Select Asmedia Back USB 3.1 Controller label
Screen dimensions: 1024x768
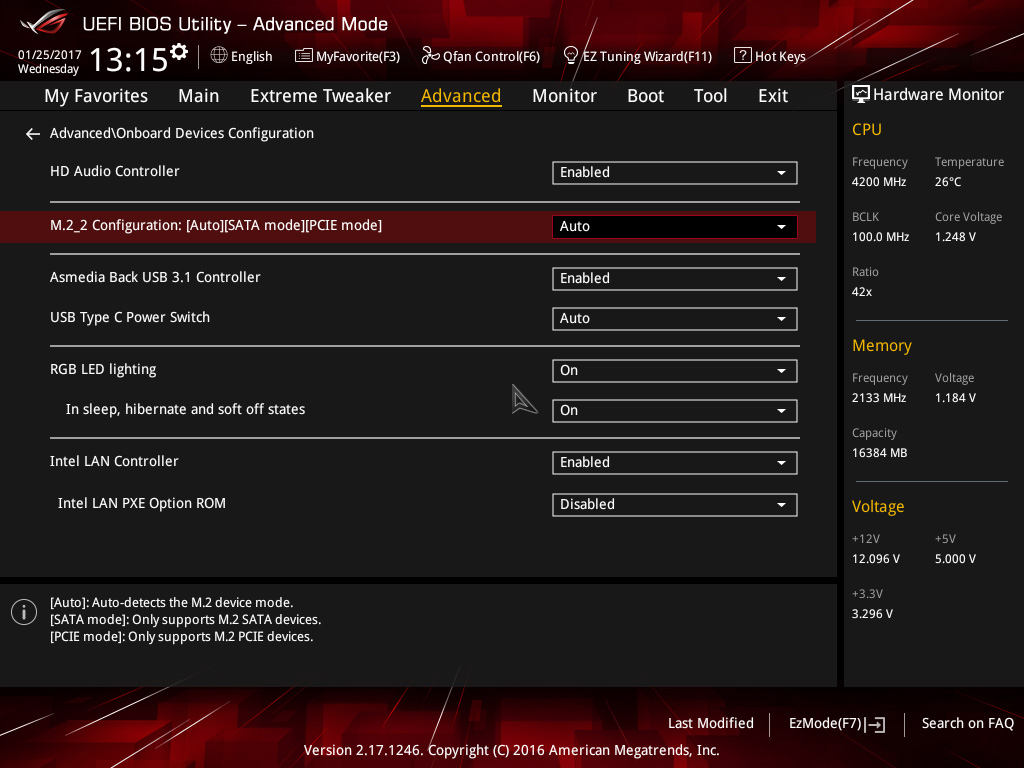coord(155,277)
